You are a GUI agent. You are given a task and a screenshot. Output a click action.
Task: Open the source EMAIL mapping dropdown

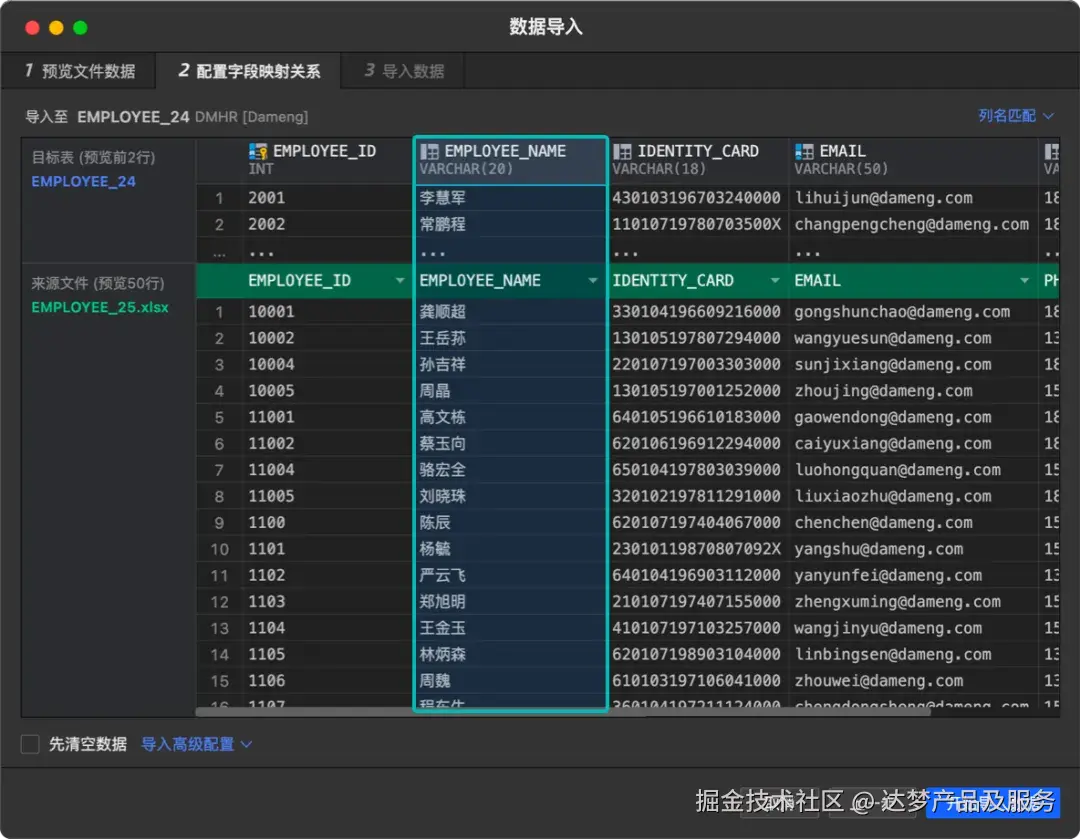[x=1024, y=280]
